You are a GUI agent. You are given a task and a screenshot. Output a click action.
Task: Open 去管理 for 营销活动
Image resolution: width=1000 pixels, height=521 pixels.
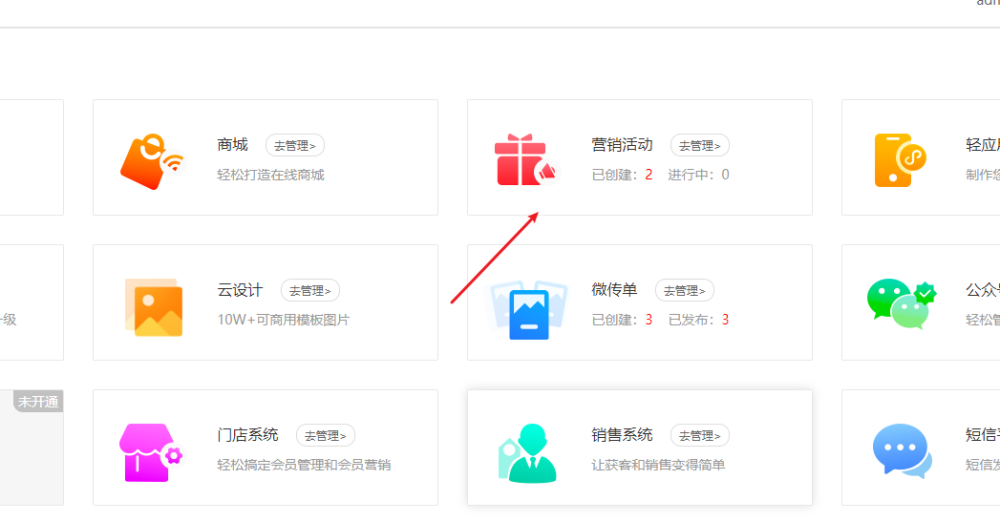point(700,145)
